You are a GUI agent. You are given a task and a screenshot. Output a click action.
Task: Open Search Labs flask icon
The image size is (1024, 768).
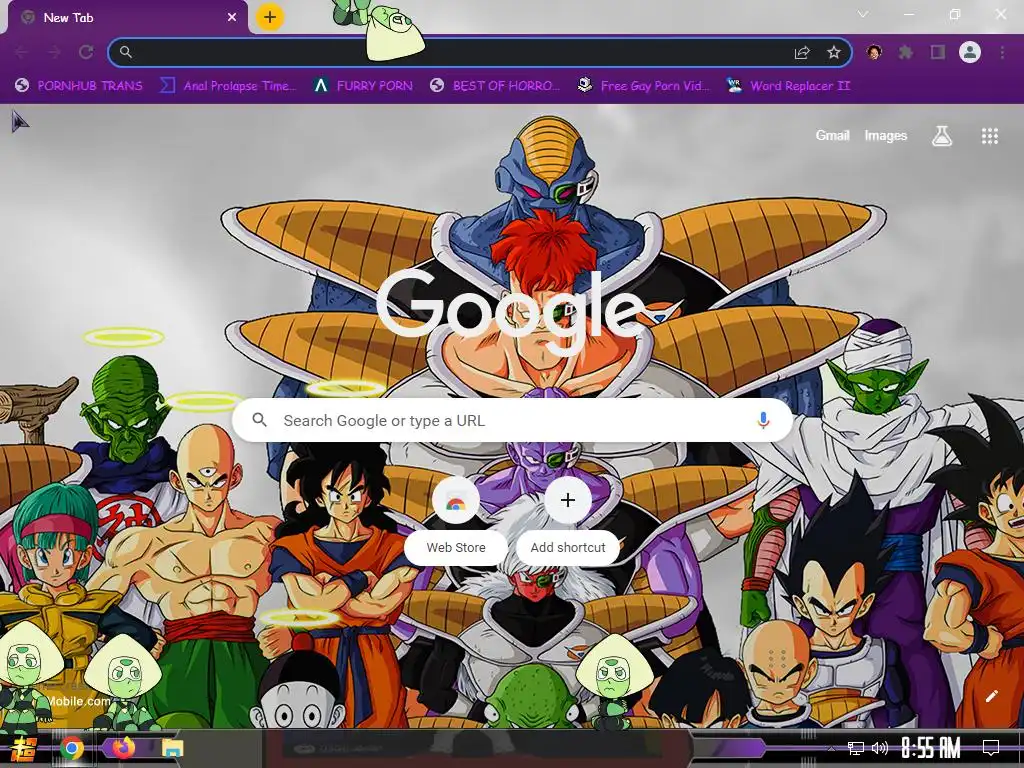pos(942,136)
